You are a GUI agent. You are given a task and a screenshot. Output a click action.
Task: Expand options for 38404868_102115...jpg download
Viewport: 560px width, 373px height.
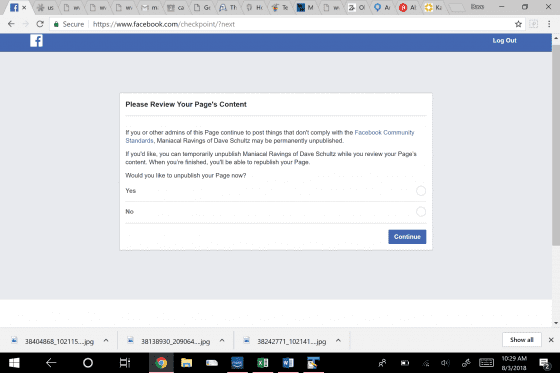(x=106, y=340)
